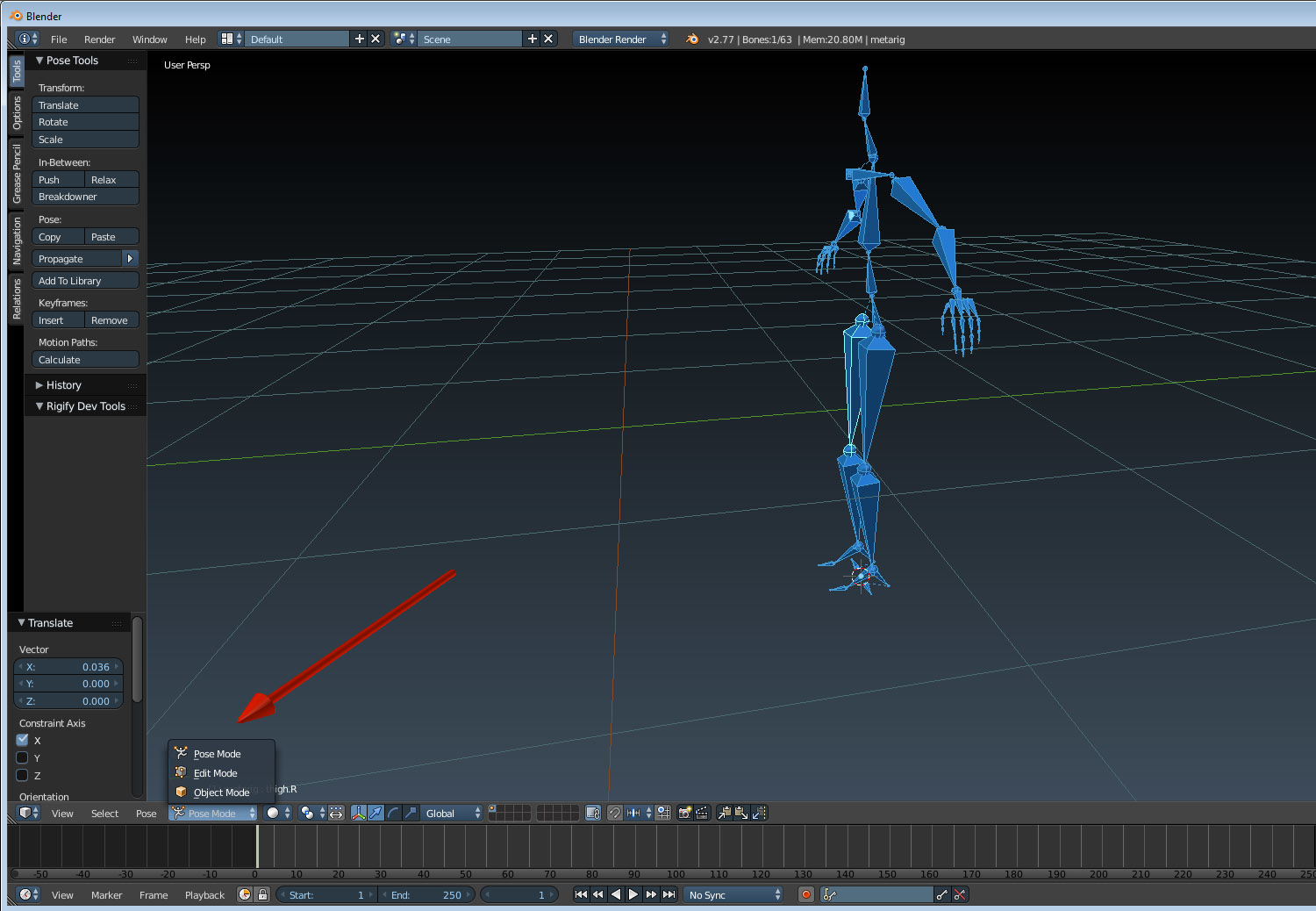This screenshot has height=911, width=1316.
Task: Click the OpenGL render animation clapper icon
Action: [702, 813]
